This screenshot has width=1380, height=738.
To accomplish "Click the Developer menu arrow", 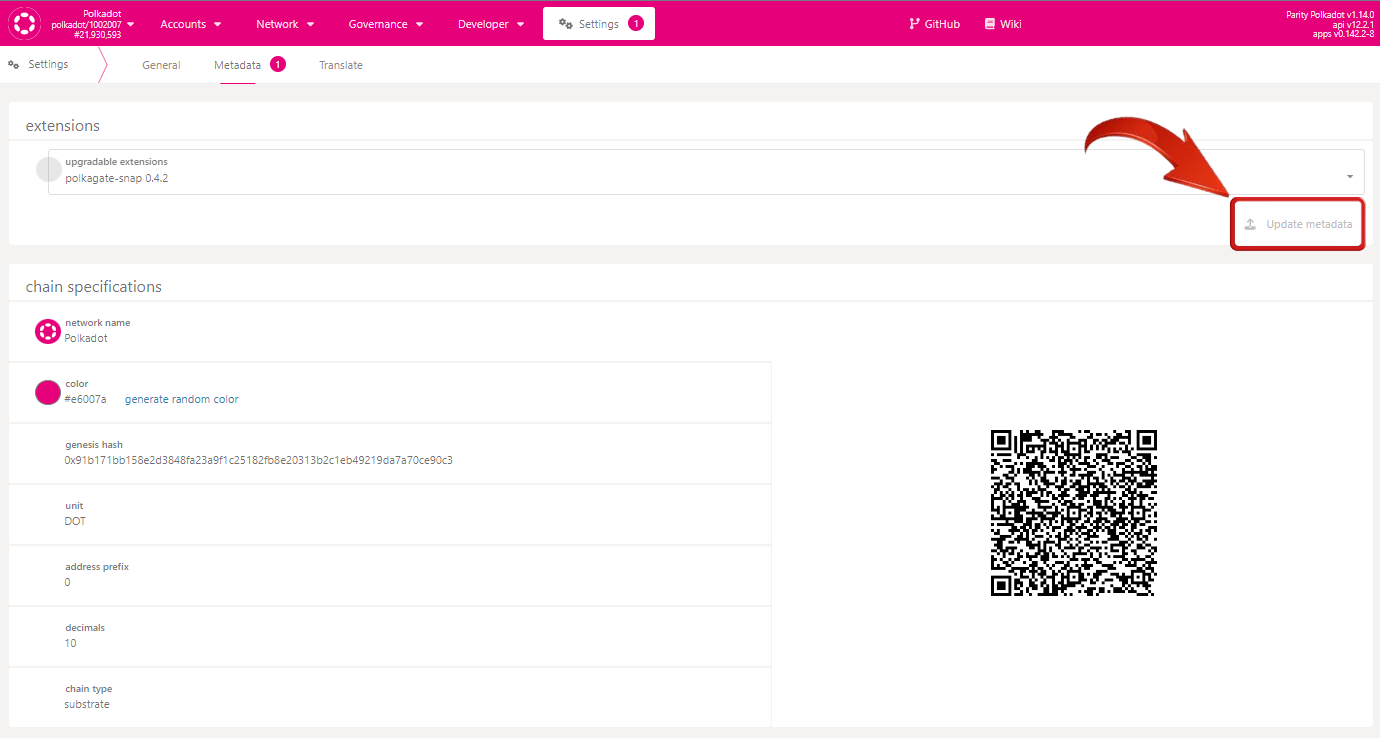I will tap(521, 24).
